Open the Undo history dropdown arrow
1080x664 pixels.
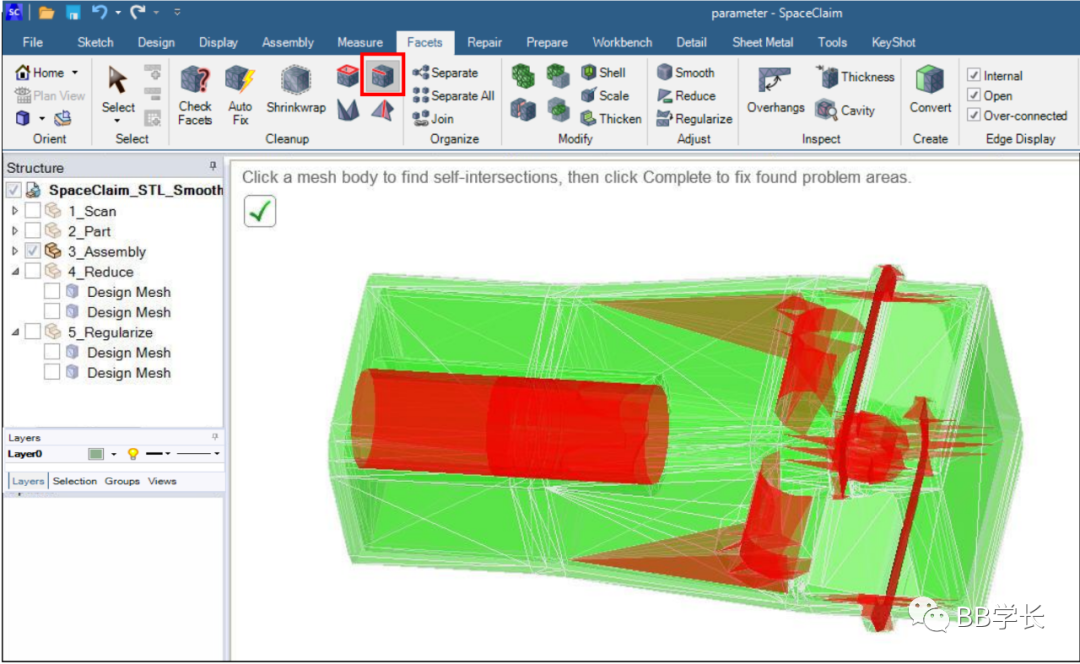(118, 12)
